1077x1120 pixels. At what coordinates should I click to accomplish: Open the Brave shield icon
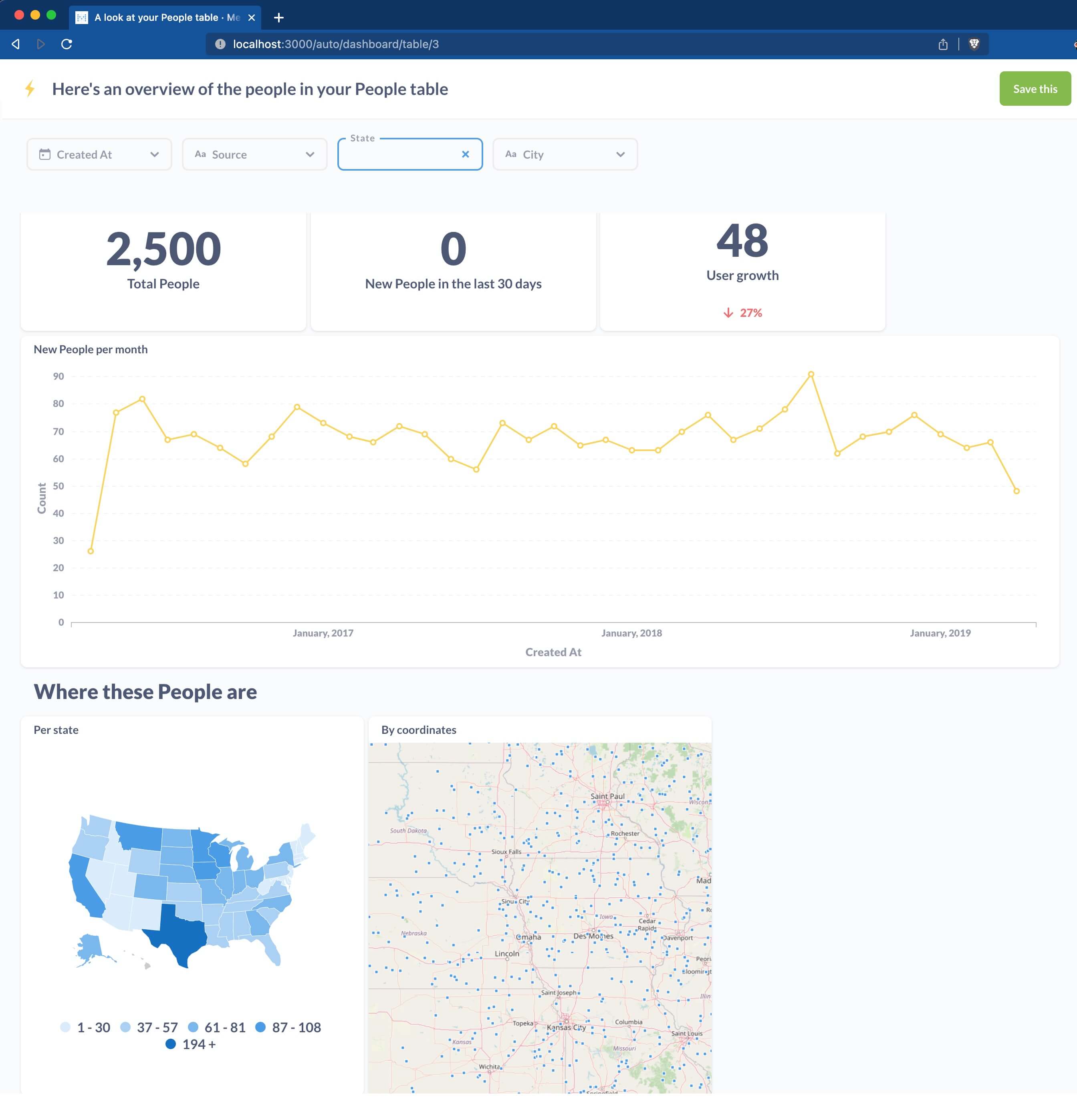tap(974, 44)
